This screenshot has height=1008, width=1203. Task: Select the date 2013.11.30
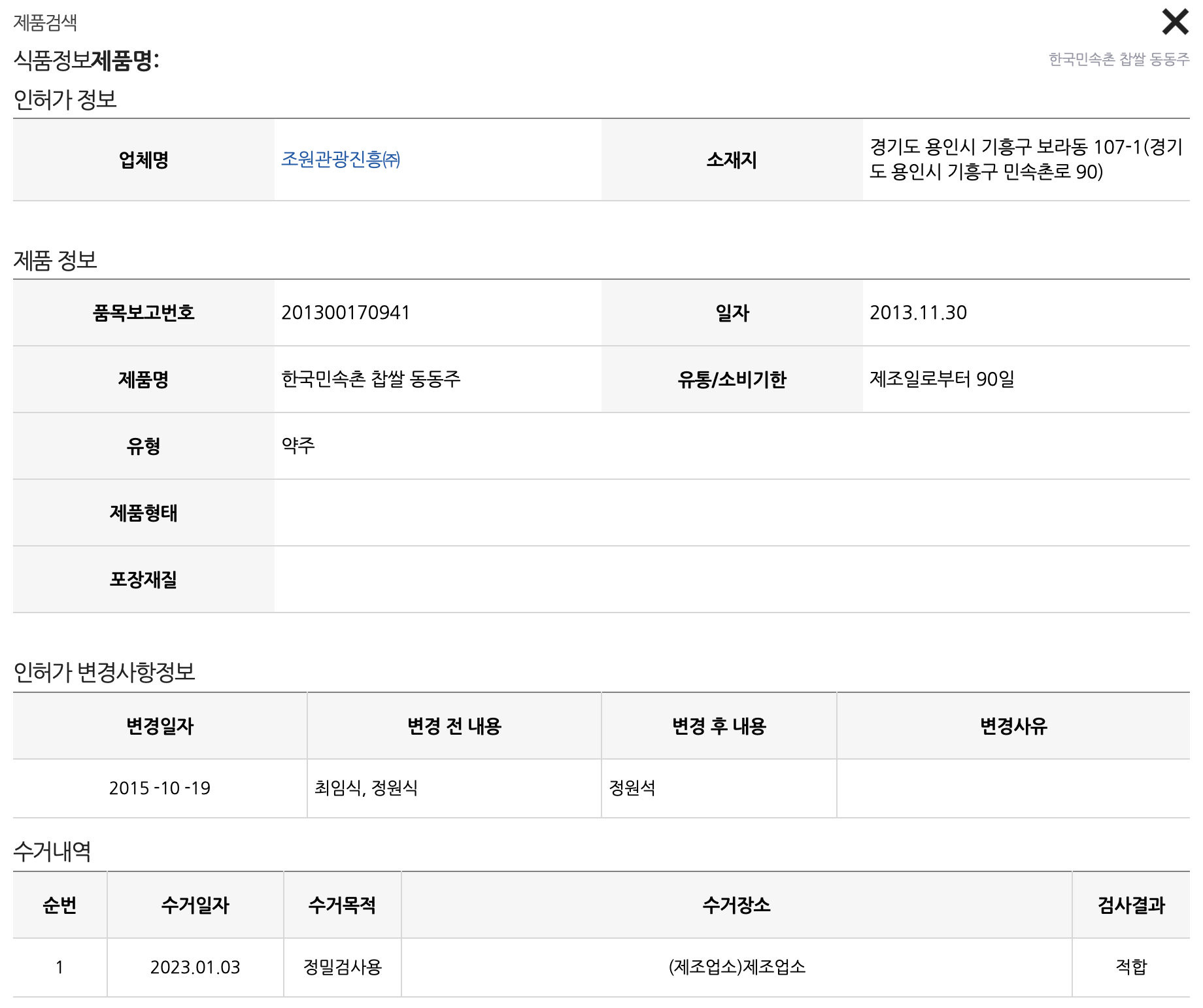pos(918,312)
